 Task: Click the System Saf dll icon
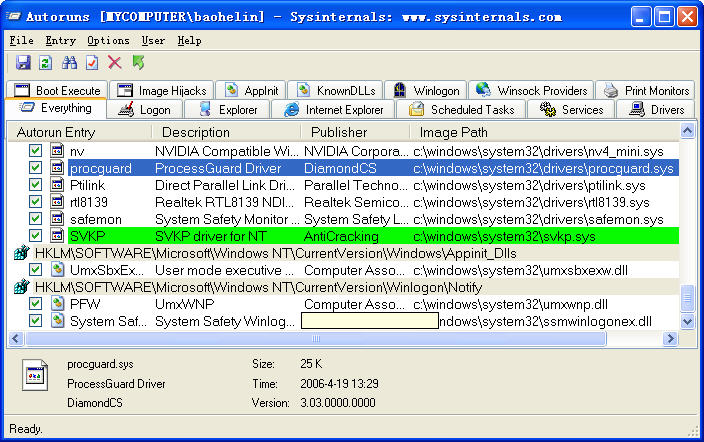coord(57,321)
